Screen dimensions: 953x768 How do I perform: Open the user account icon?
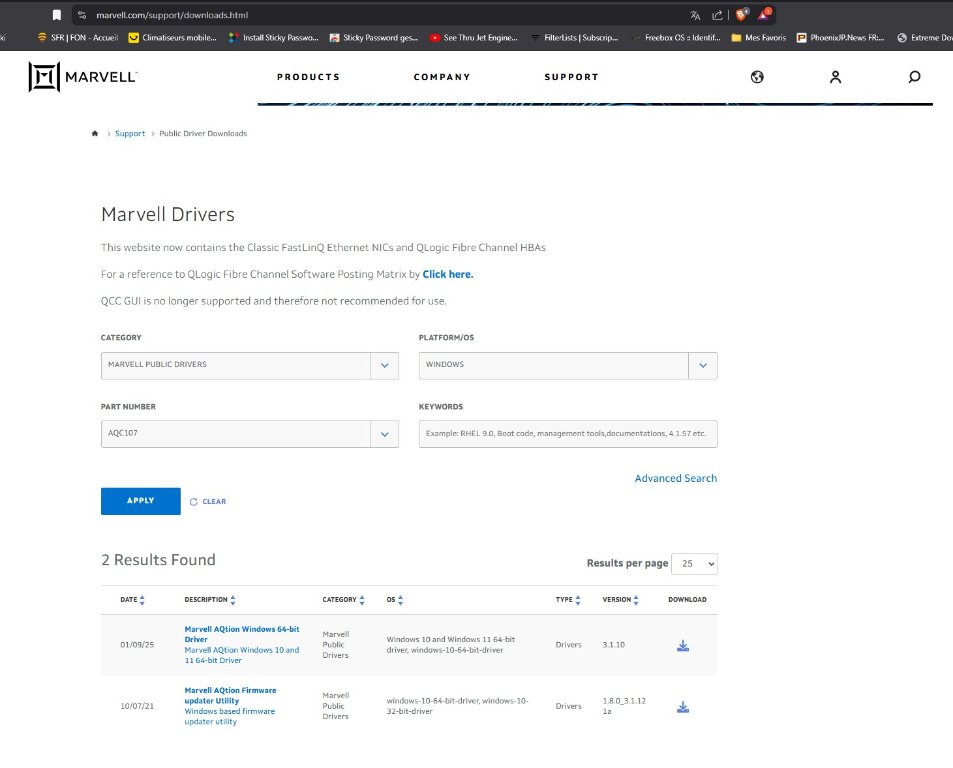click(836, 77)
